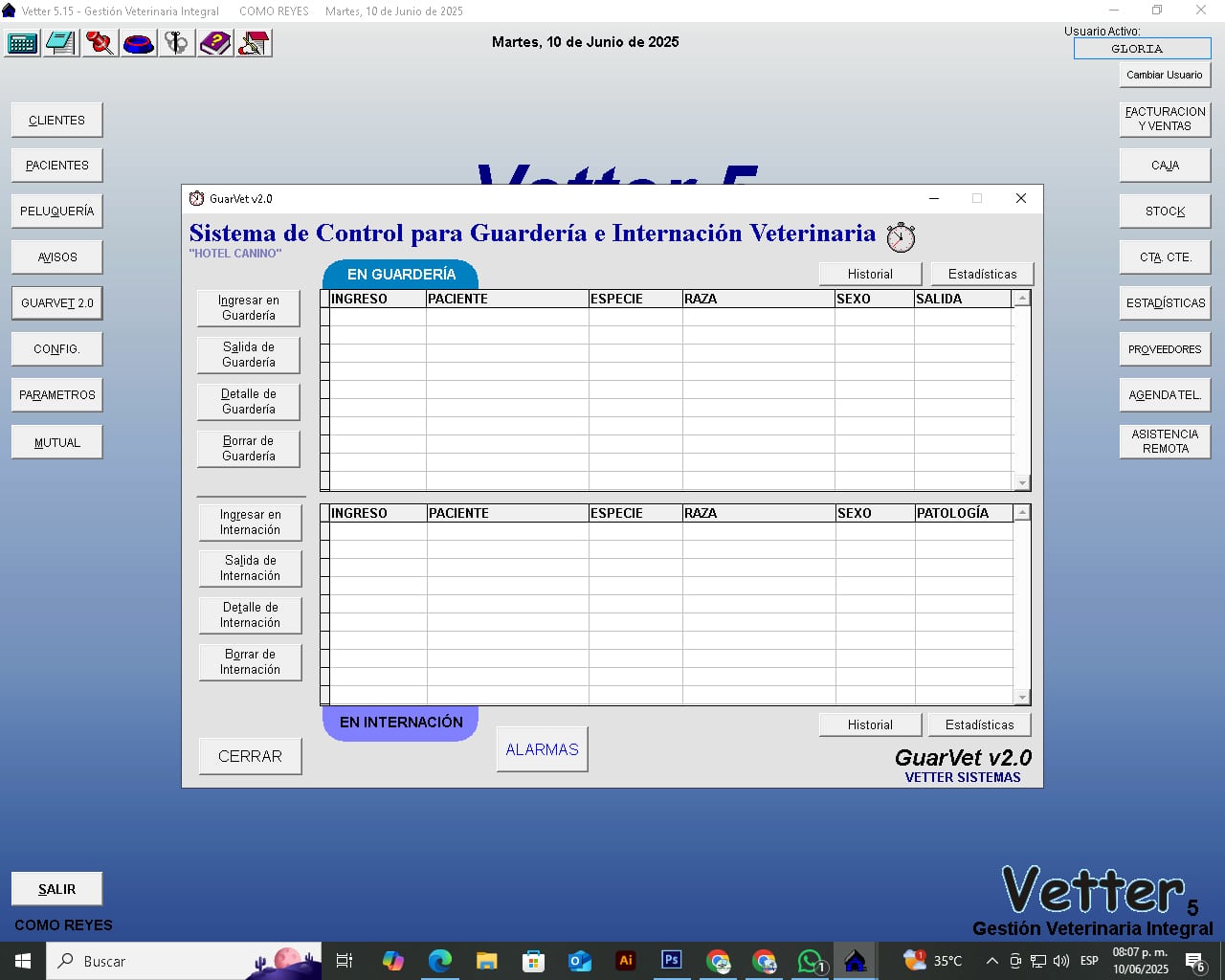Start ASISTENCIA REMOTA

coord(1165,441)
